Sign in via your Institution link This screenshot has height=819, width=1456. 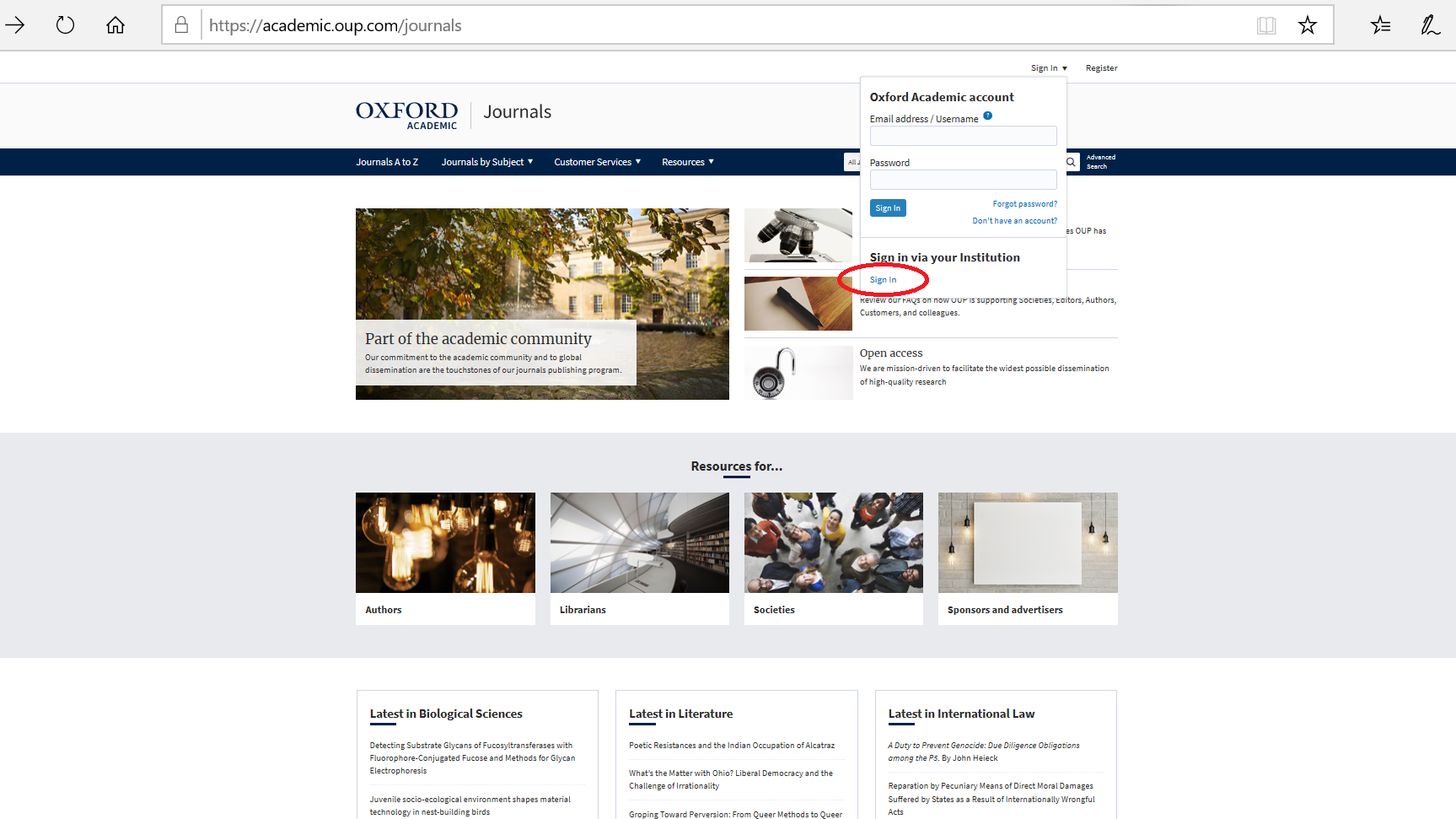point(883,280)
